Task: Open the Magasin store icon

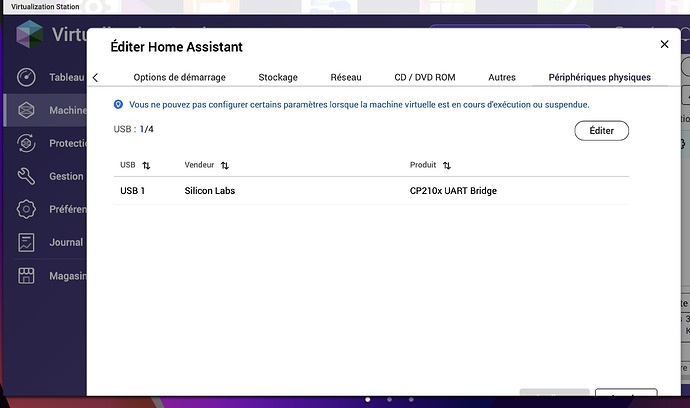Action: click(x=26, y=276)
